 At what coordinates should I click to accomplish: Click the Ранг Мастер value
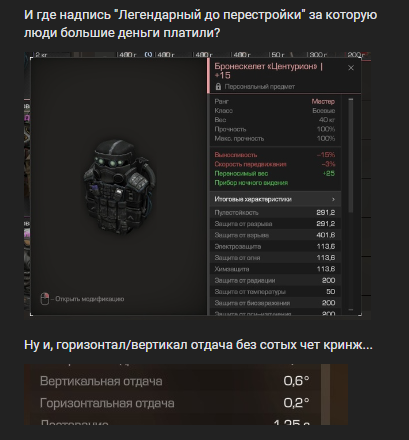click(x=323, y=101)
